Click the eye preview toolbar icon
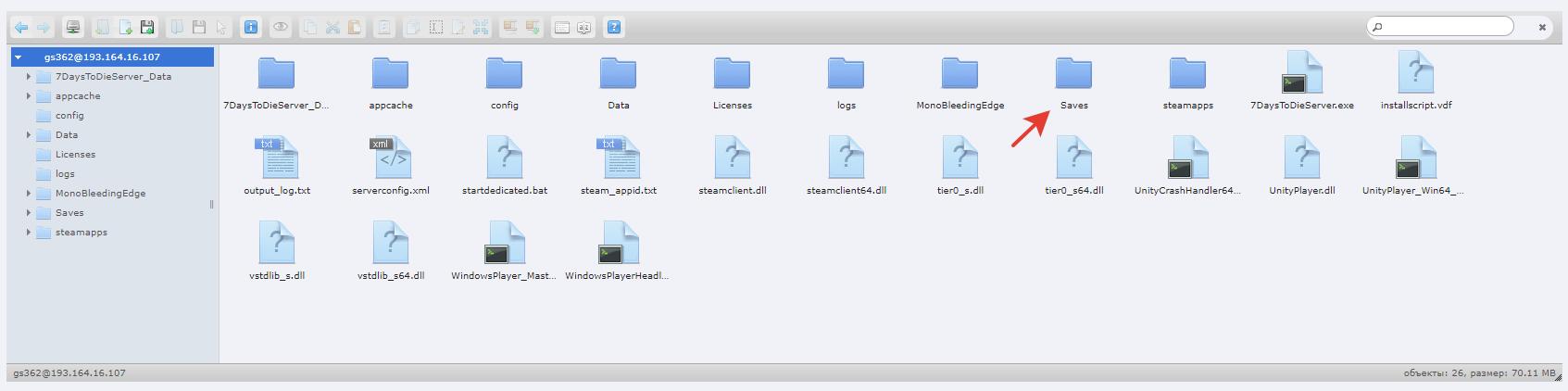Screen dimensions: 1568x391 (281, 28)
